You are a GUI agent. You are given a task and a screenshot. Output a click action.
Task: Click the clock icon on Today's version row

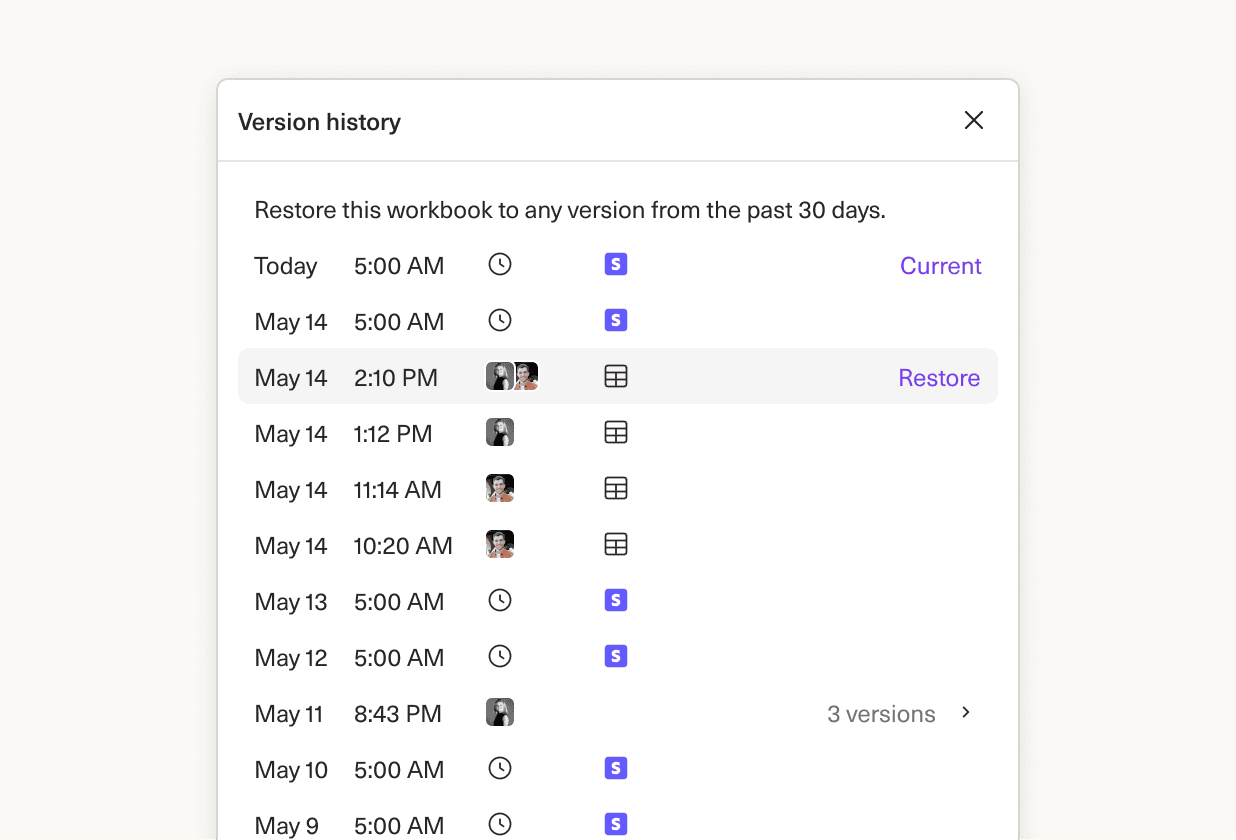pyautogui.click(x=499, y=264)
